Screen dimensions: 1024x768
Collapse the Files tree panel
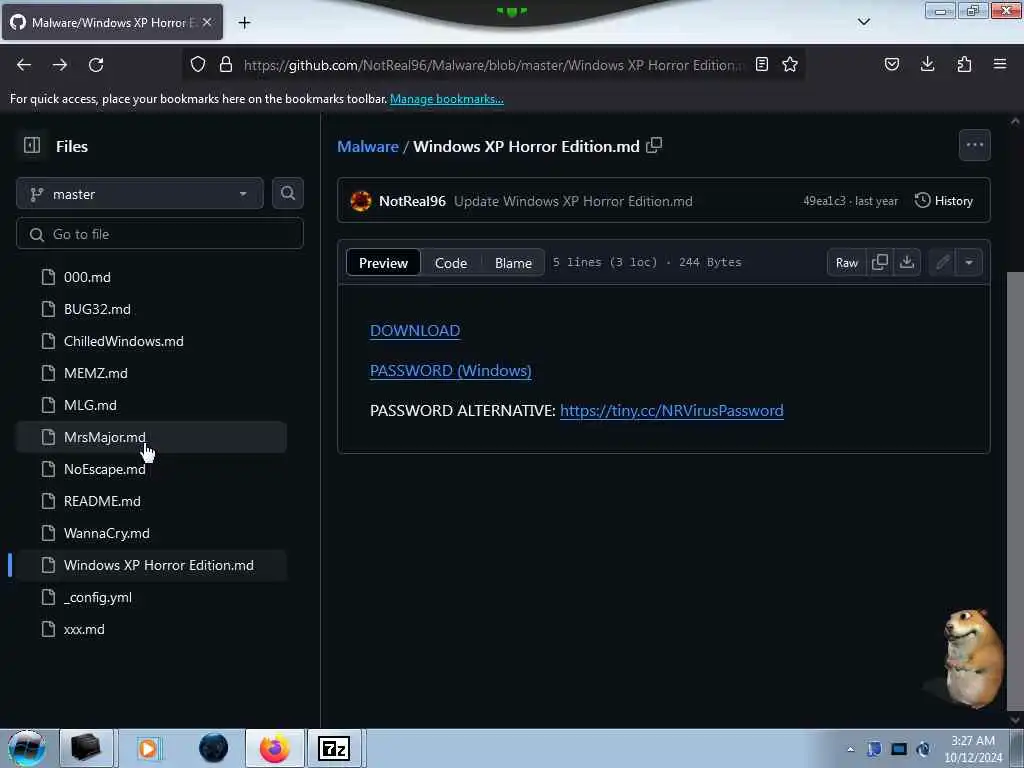point(32,145)
